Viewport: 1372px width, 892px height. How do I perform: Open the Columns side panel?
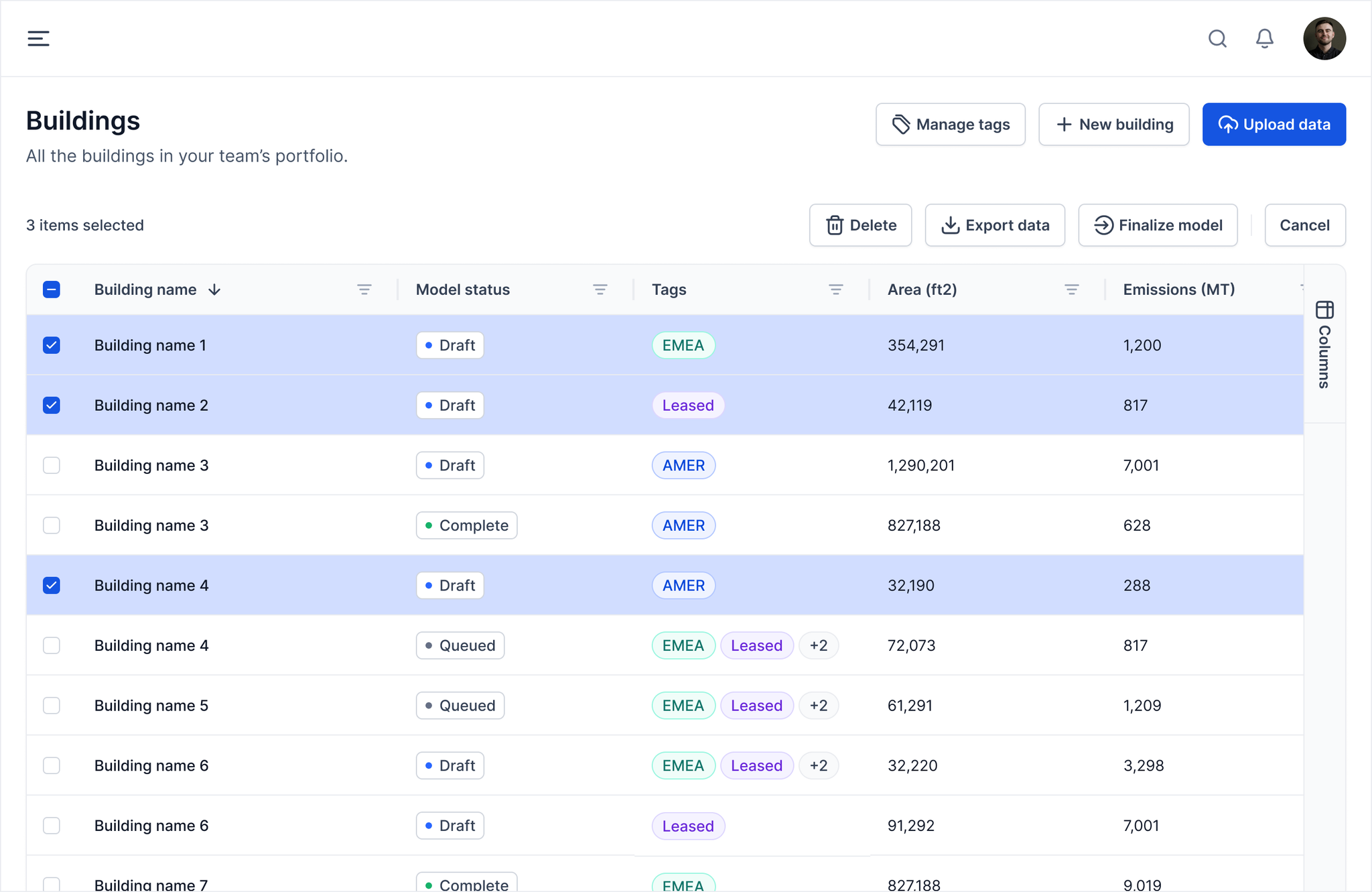1324,344
